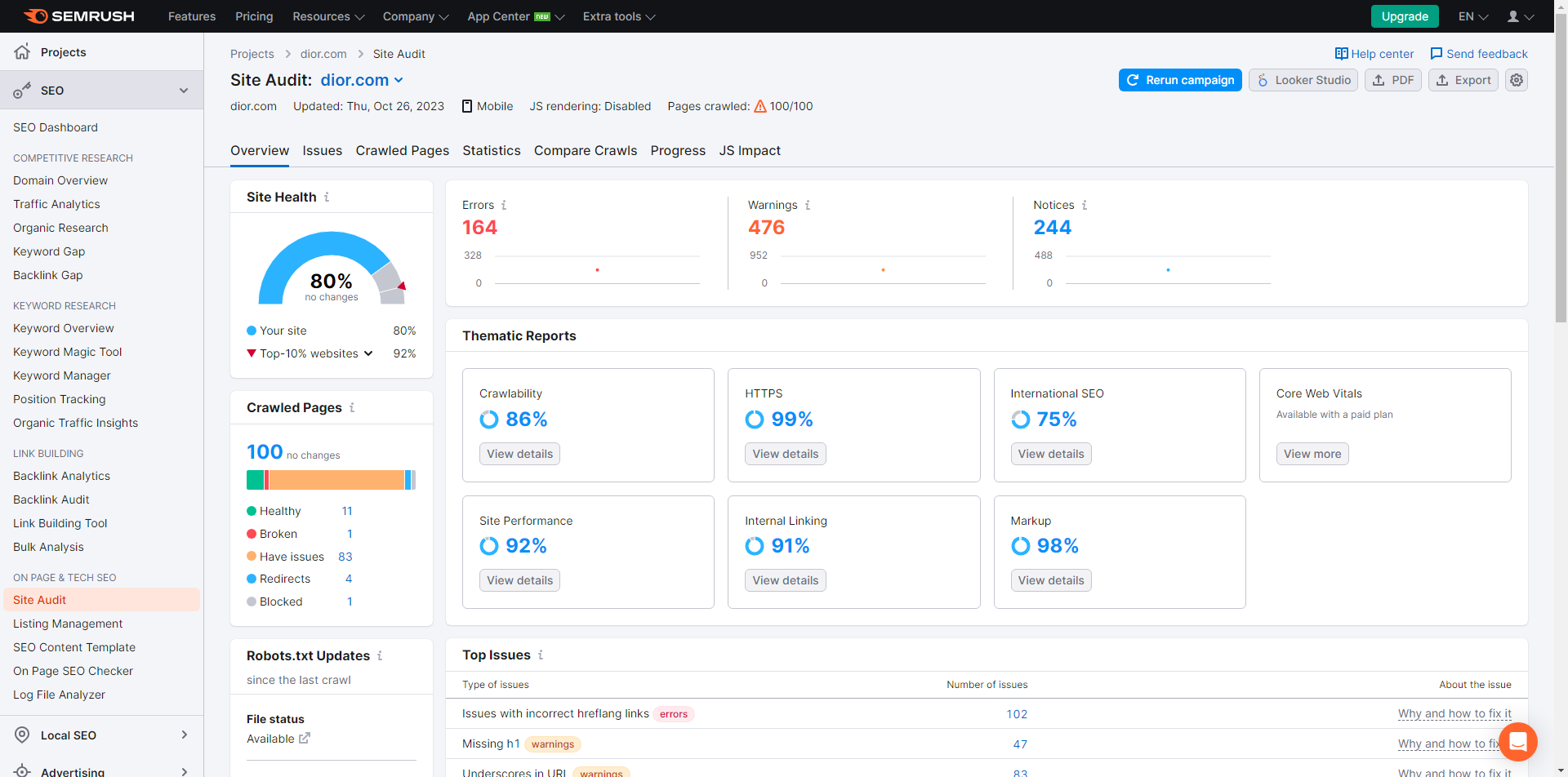Screen dimensions: 1568x777
Task: Expand the Local SEO section
Action: pos(185,735)
